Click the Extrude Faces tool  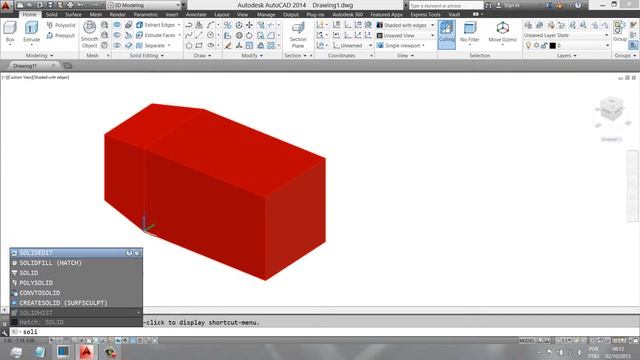click(x=156, y=35)
